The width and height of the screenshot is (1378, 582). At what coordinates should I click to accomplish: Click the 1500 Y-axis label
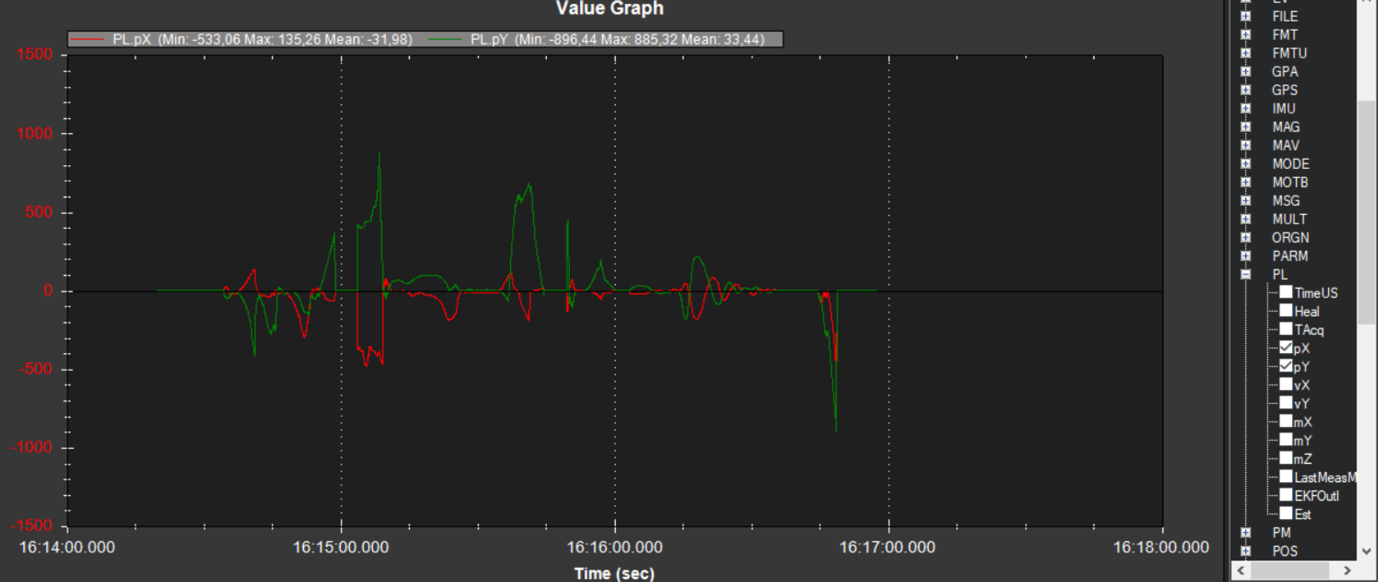pyautogui.click(x=35, y=55)
